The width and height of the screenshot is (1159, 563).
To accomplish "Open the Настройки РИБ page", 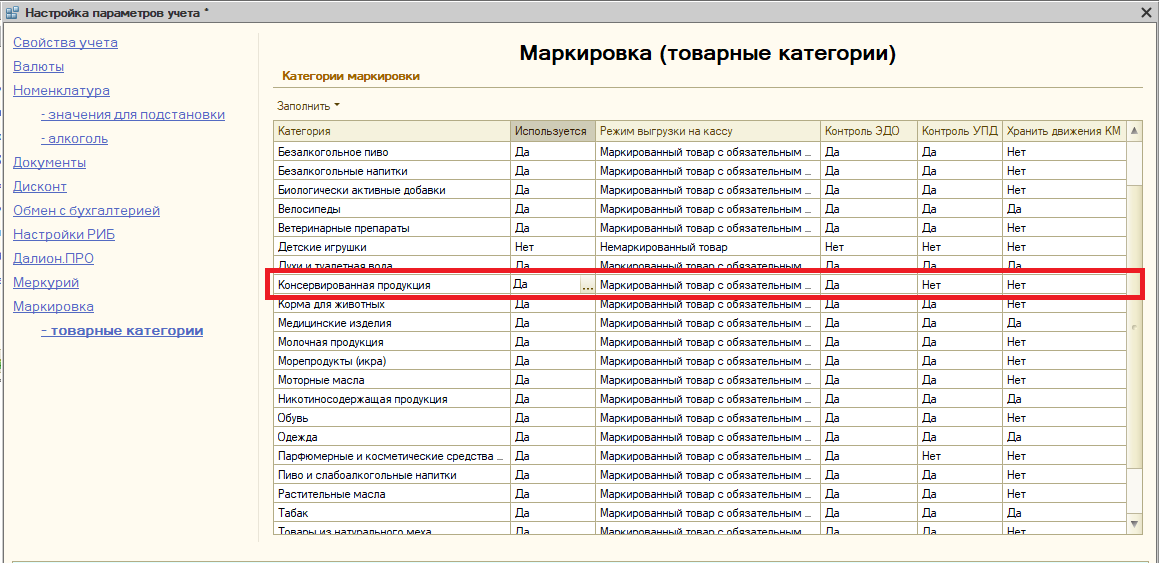I will click(x=57, y=235).
